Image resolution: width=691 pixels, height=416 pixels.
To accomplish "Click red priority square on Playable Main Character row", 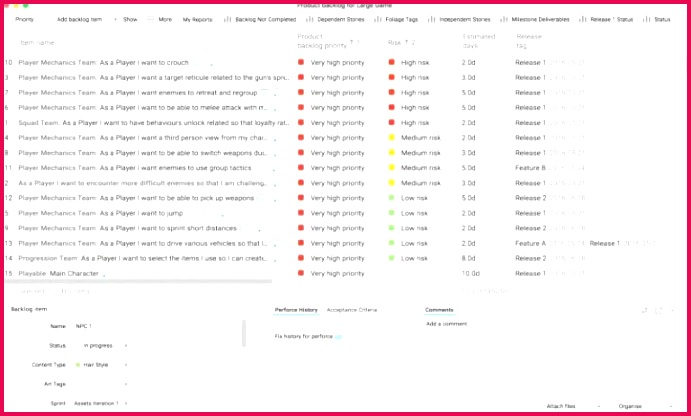I will [301, 273].
